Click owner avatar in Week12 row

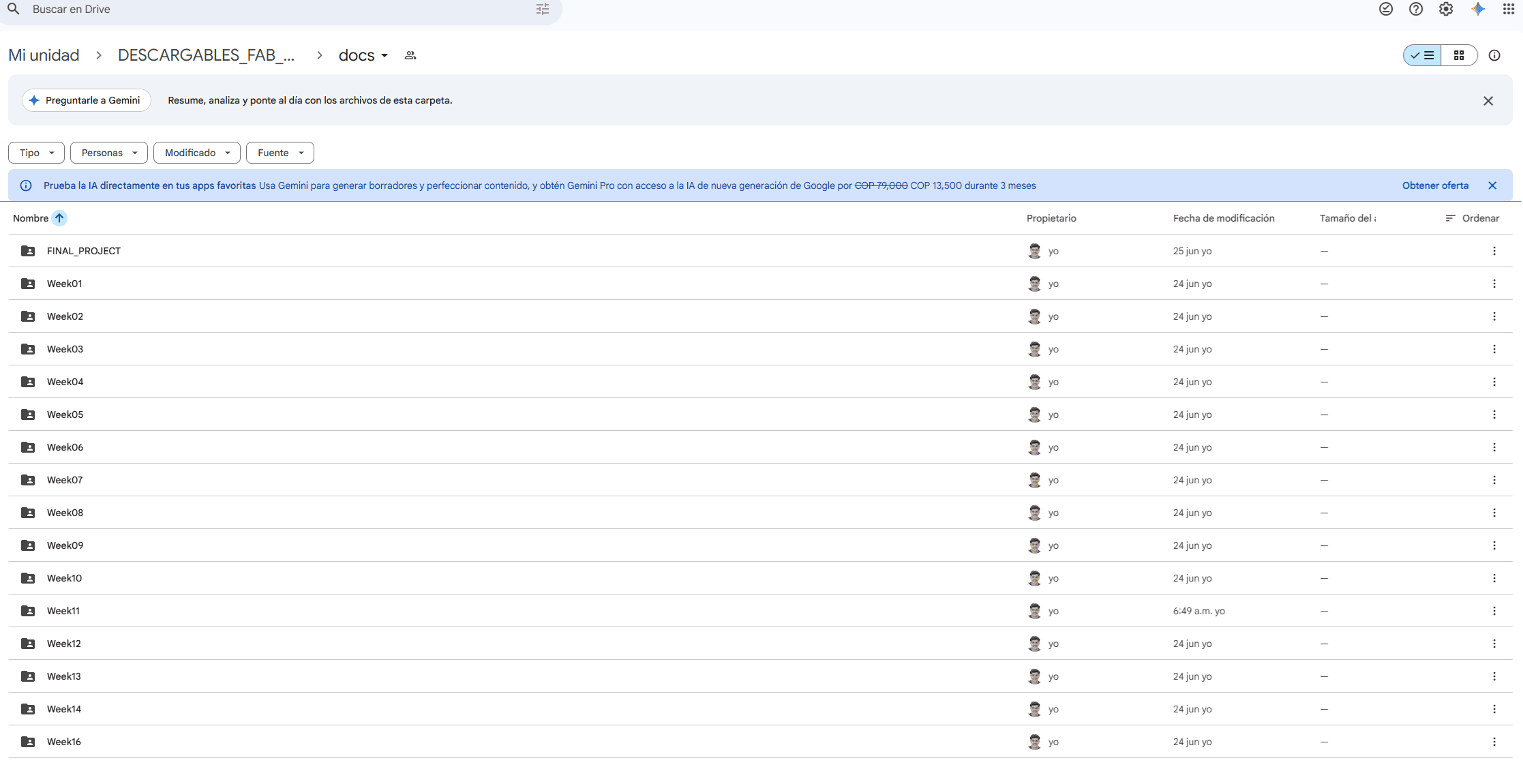coord(1034,644)
